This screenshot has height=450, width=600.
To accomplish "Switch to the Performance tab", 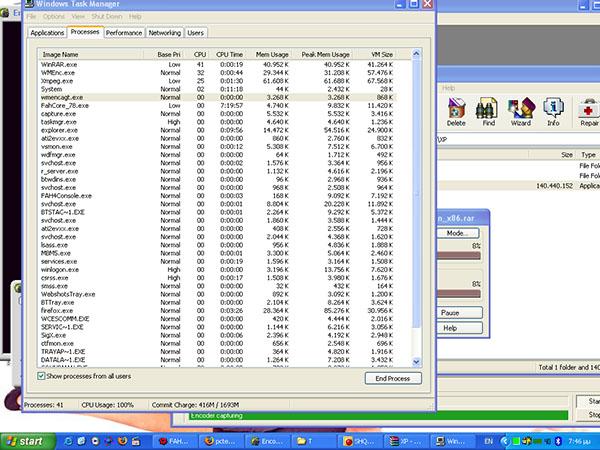I will (124, 33).
